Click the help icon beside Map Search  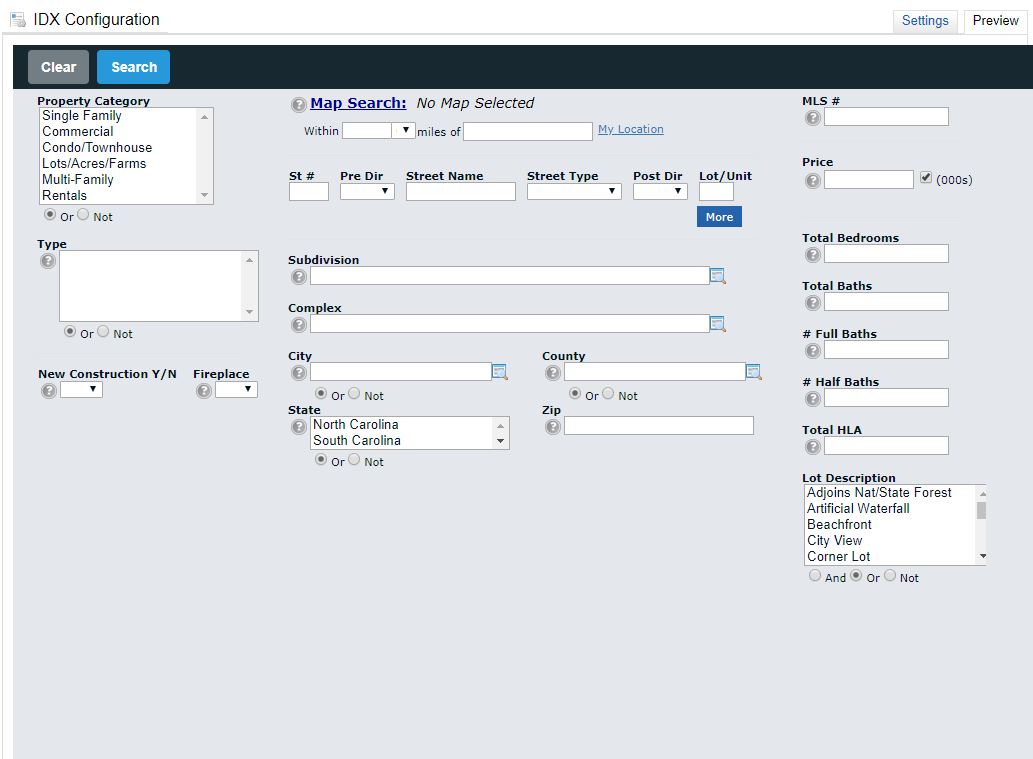click(299, 104)
